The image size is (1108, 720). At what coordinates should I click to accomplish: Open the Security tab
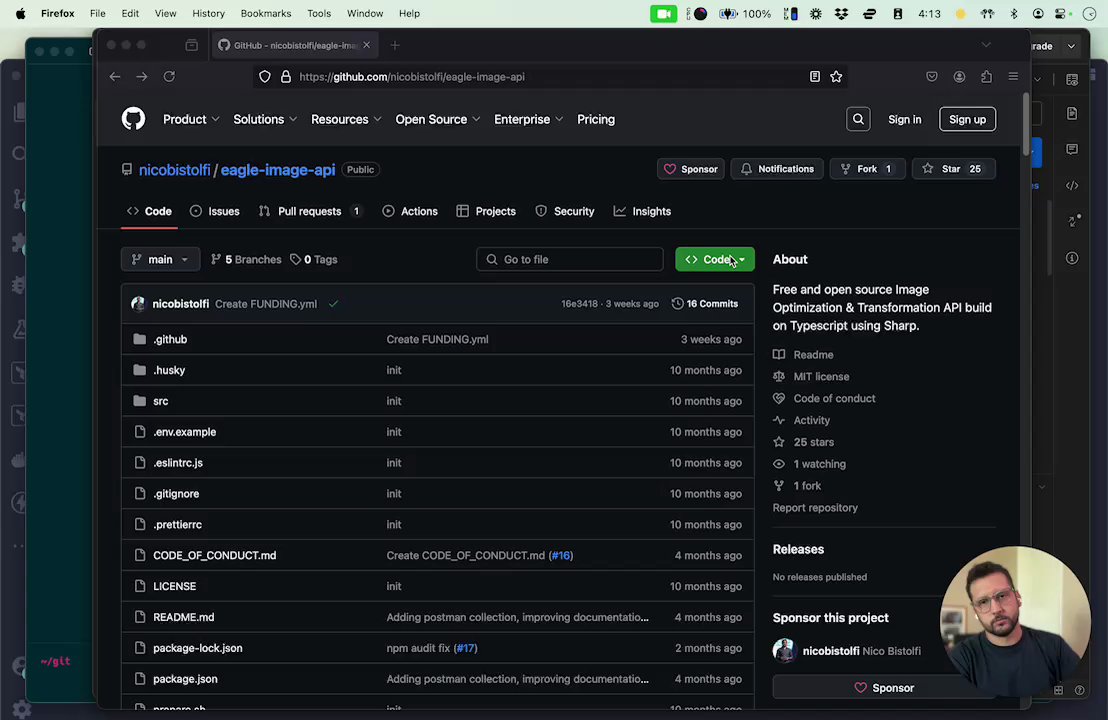(565, 211)
